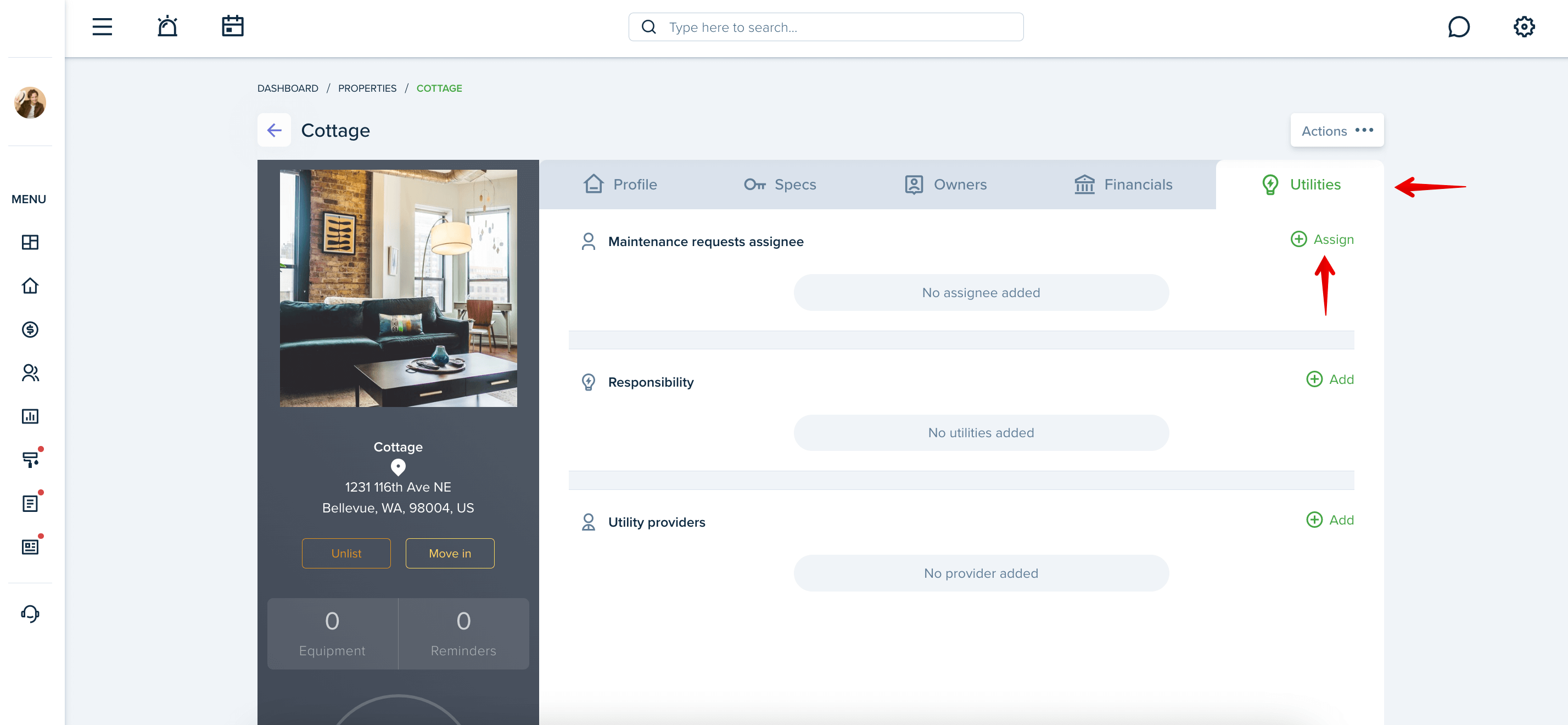
Task: Click Add next to Utility providers
Action: pyautogui.click(x=1330, y=520)
